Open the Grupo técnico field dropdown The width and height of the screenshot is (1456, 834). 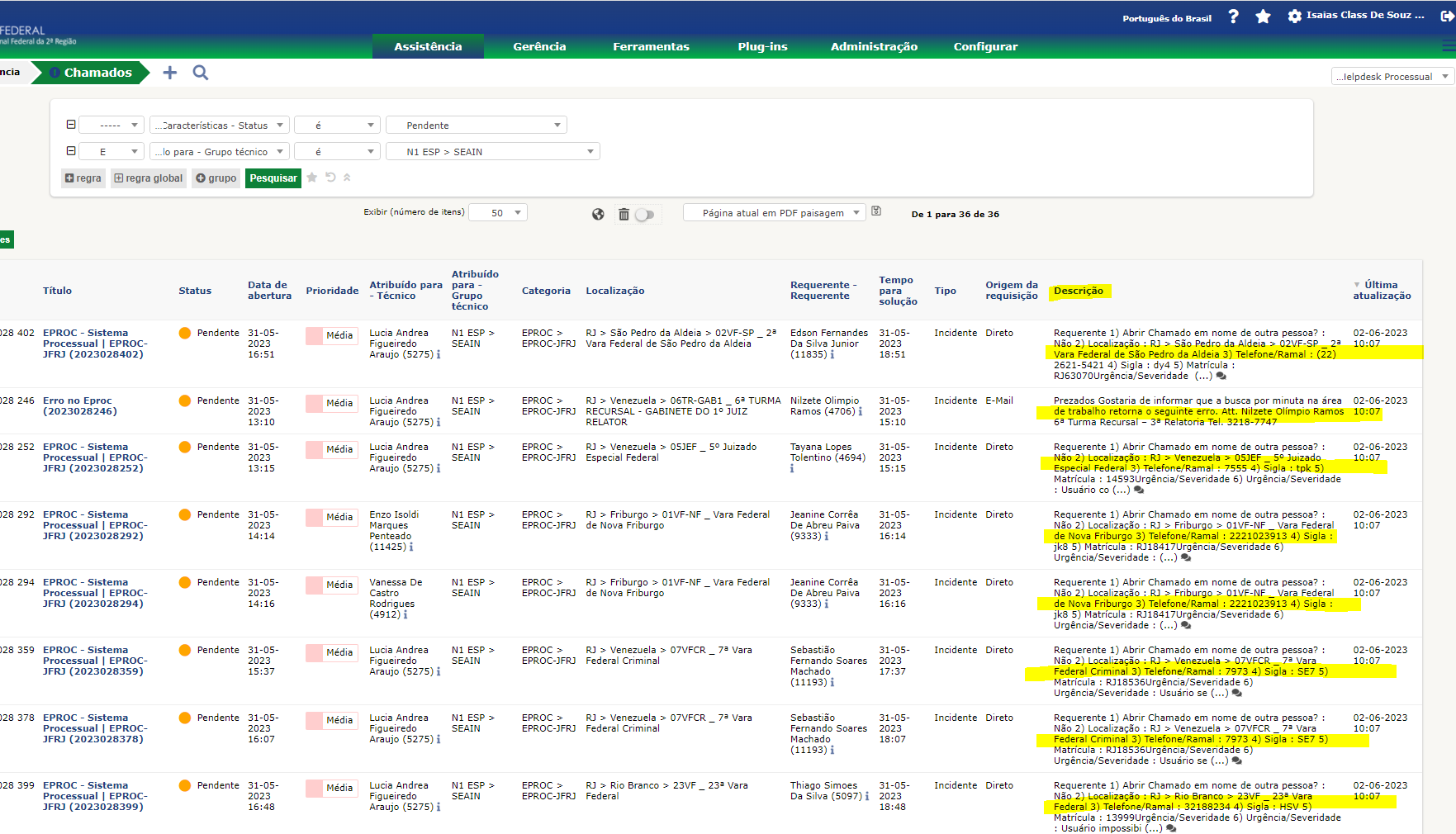219,152
